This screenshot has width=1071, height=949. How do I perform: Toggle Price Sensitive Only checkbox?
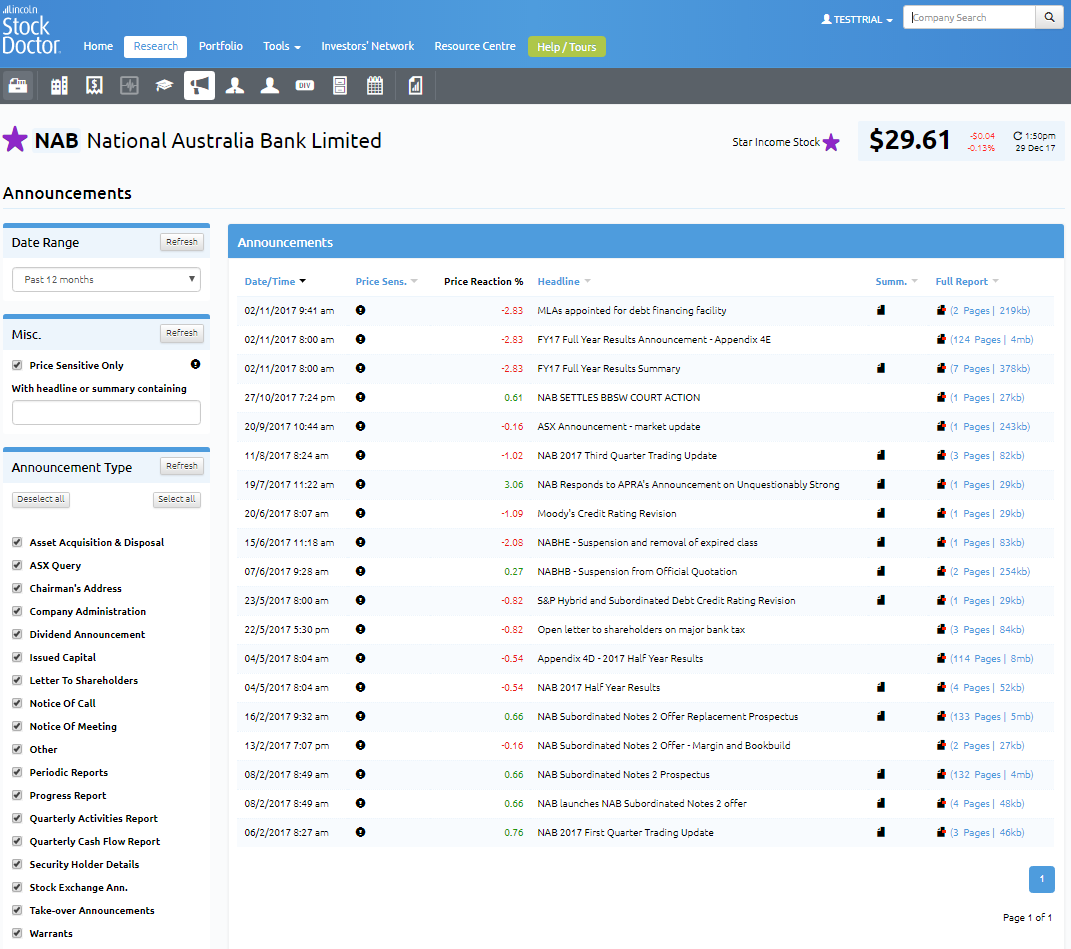pos(17,366)
